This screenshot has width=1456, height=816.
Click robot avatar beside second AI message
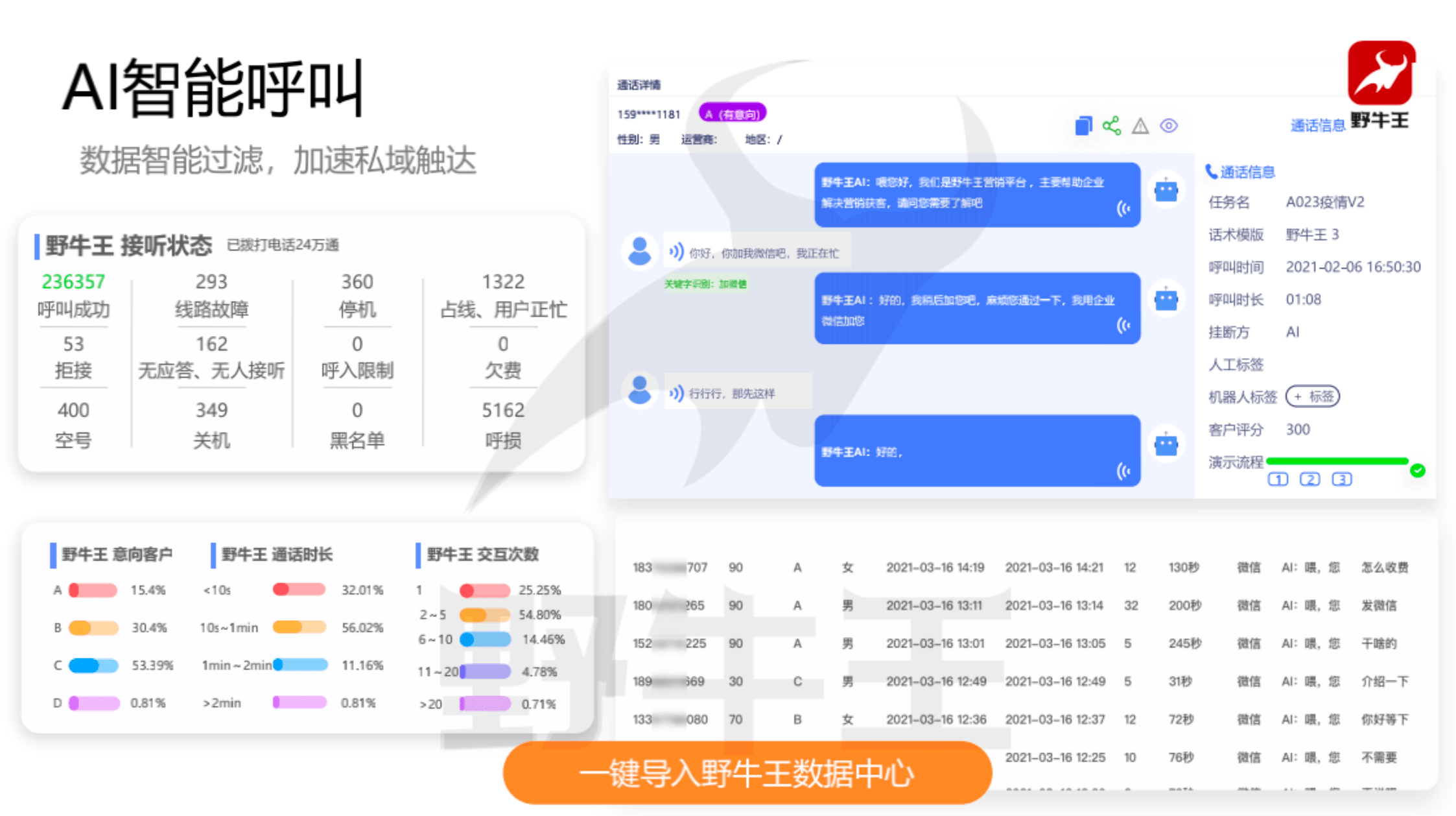pyautogui.click(x=1166, y=299)
